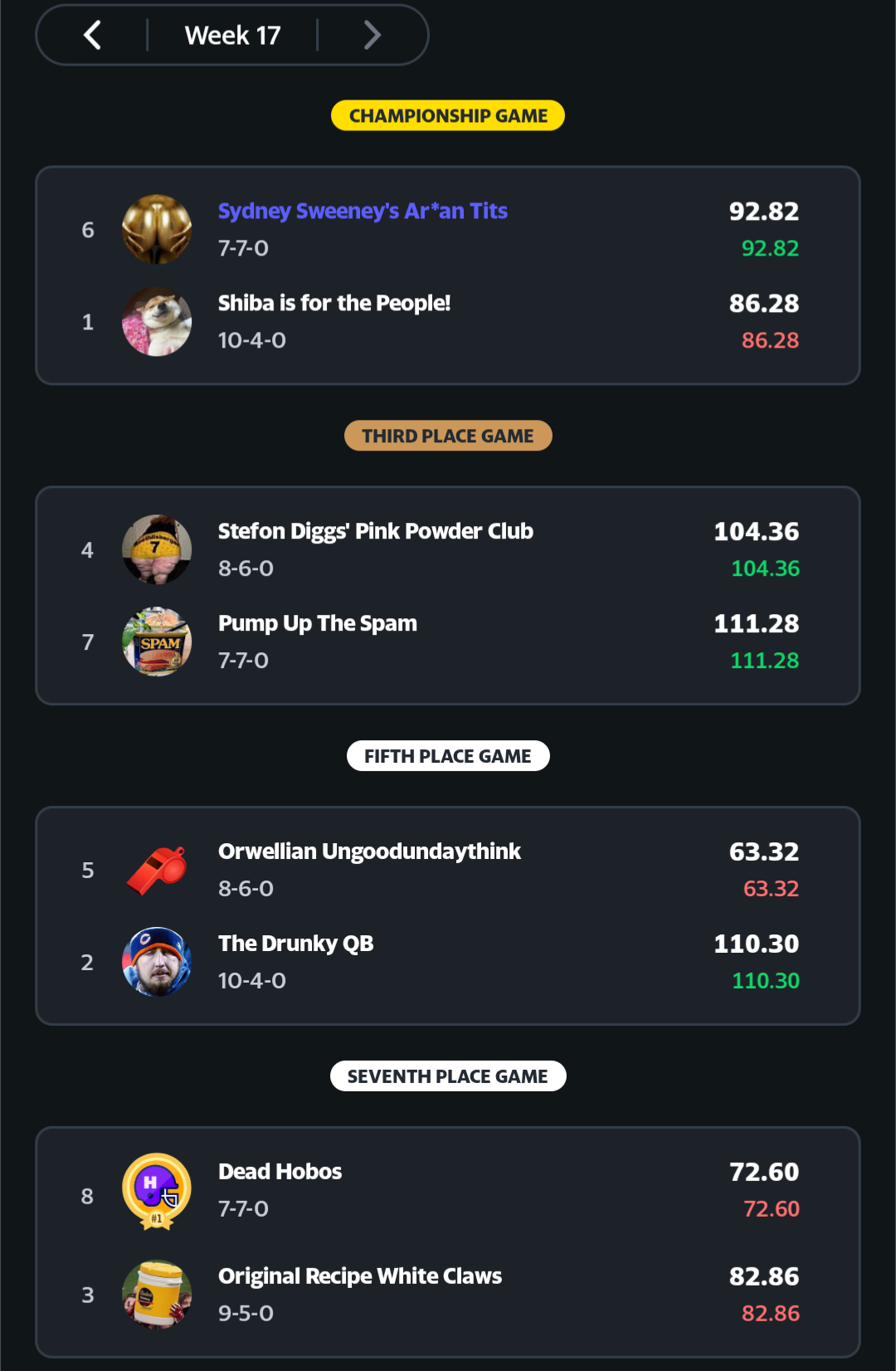896x1371 pixels.
Task: Tap the Shiba dog team avatar
Action: pyautogui.click(x=157, y=322)
